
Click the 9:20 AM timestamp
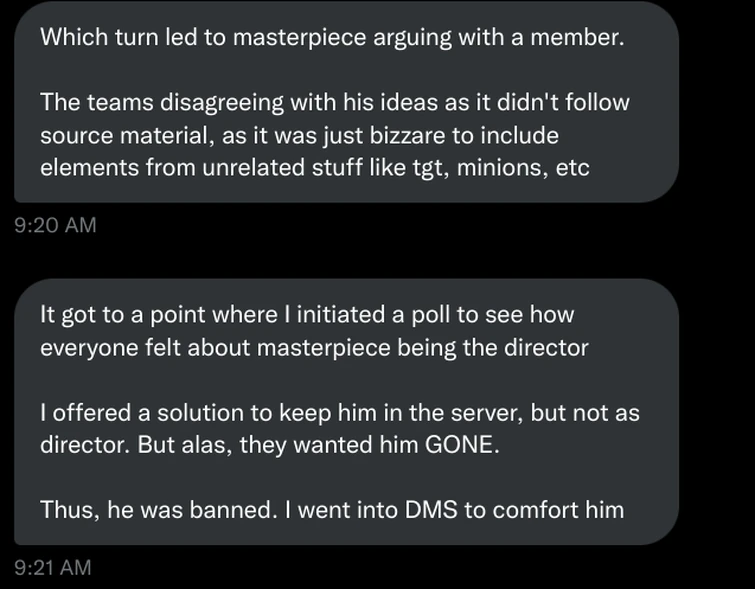pyautogui.click(x=56, y=225)
